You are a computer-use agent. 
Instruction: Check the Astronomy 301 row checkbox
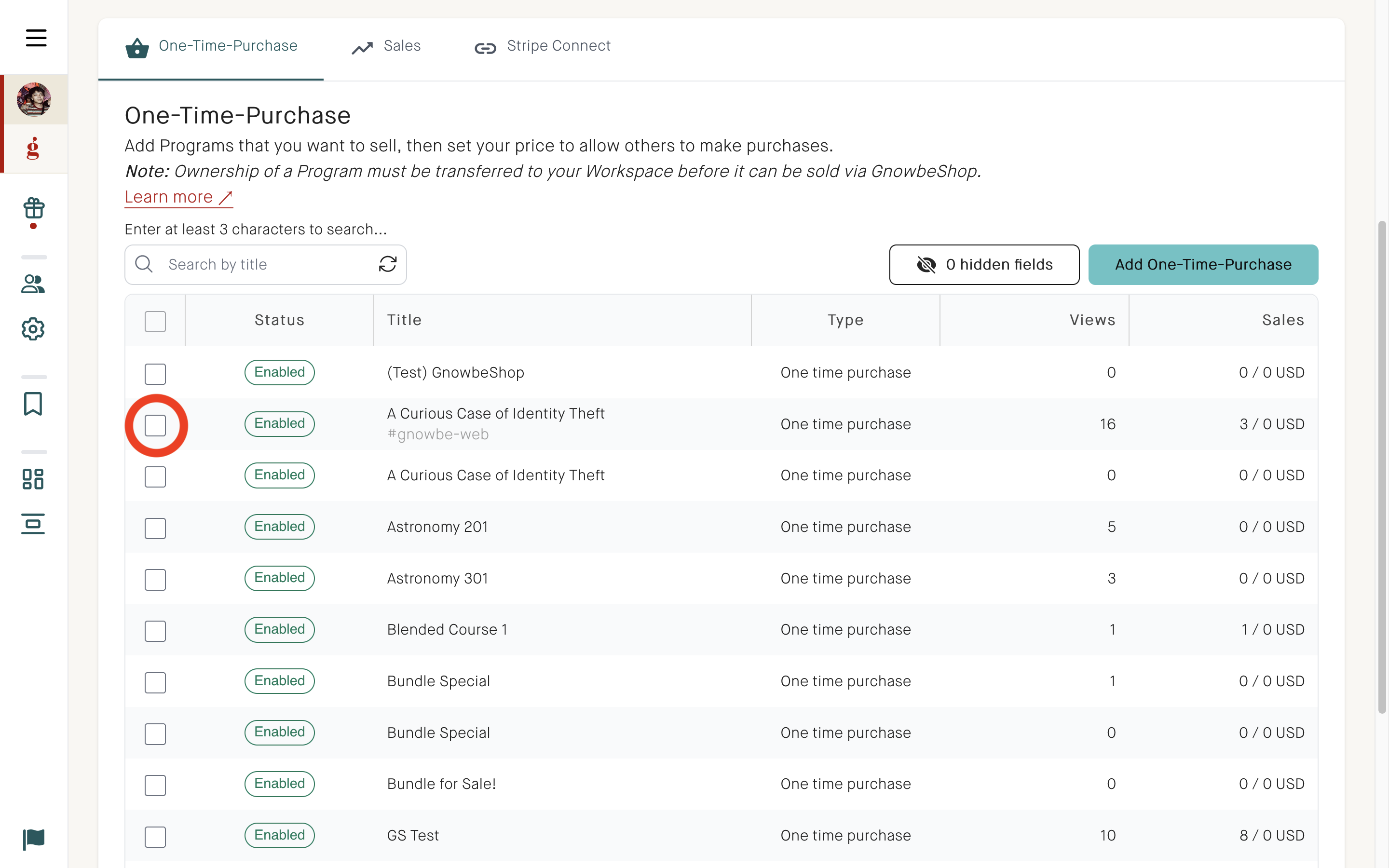click(x=156, y=580)
